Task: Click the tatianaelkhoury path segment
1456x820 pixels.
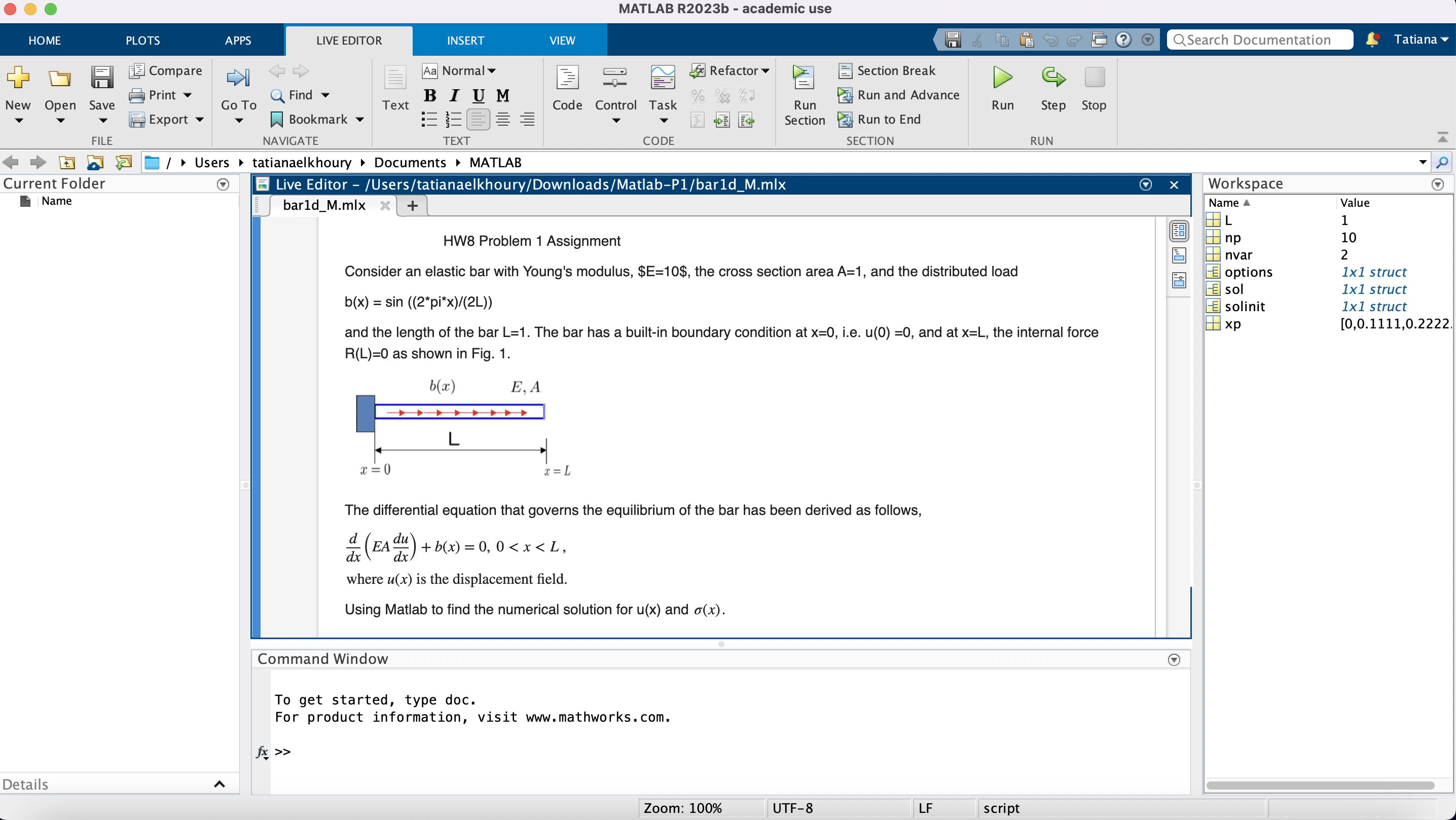Action: click(x=302, y=163)
